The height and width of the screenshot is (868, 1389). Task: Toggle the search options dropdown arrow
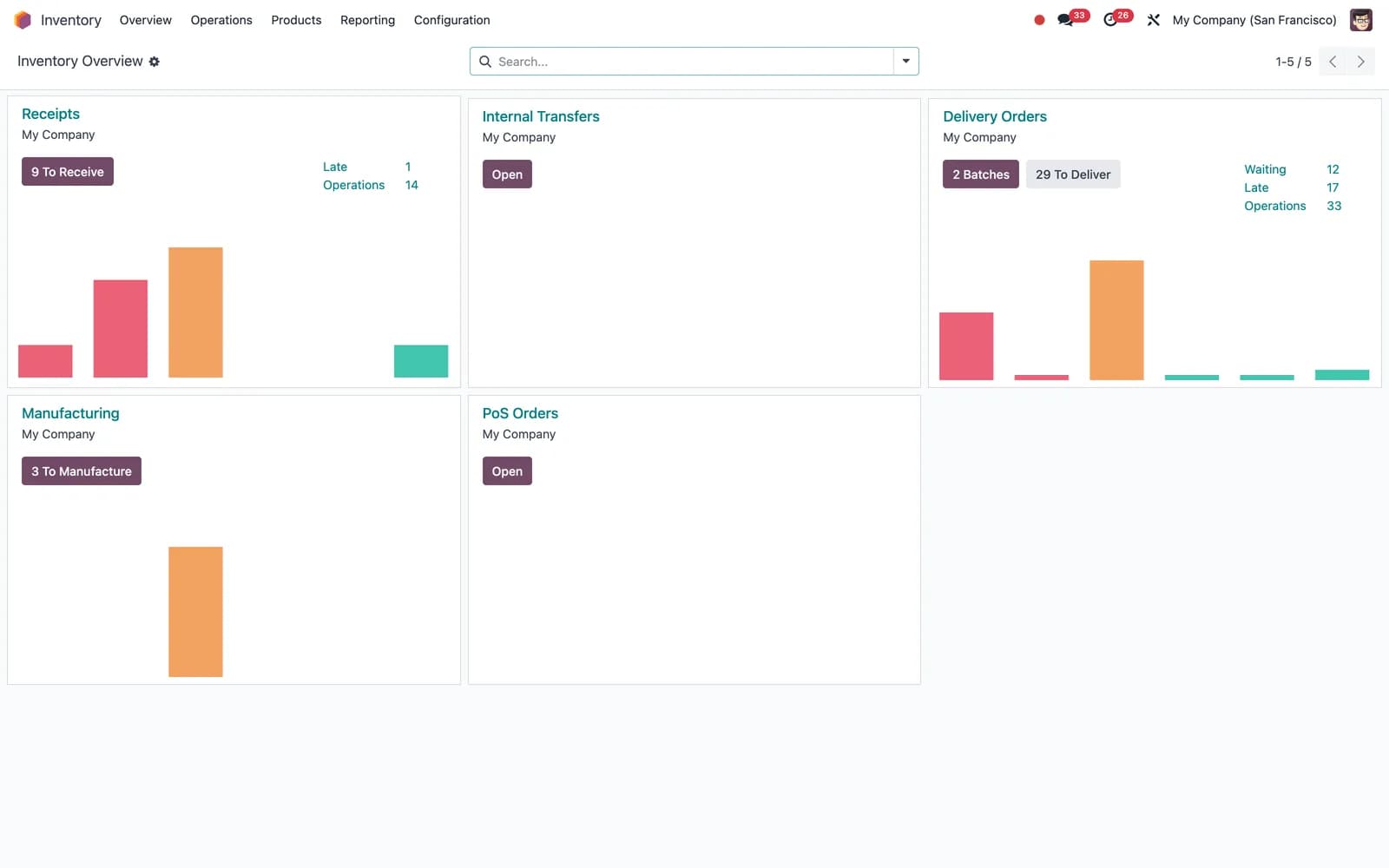(905, 62)
